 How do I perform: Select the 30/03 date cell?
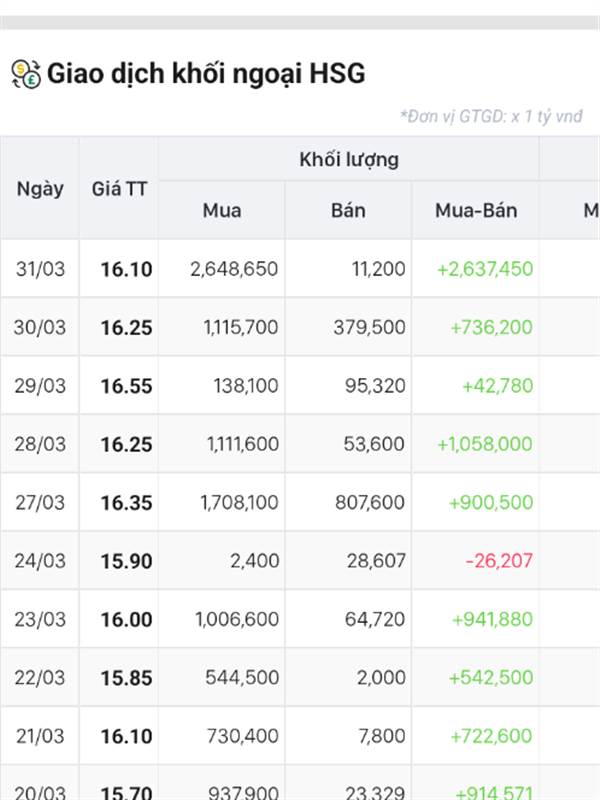[40, 327]
